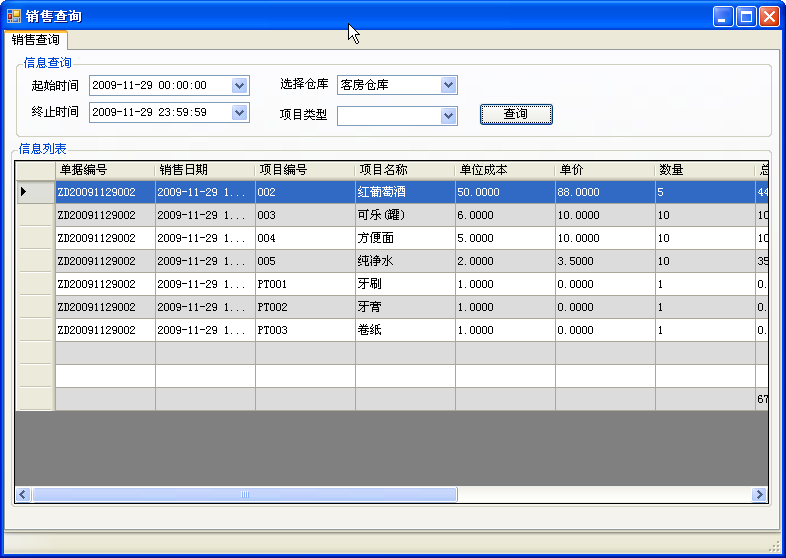Sort by 单价 column header

pos(605,170)
